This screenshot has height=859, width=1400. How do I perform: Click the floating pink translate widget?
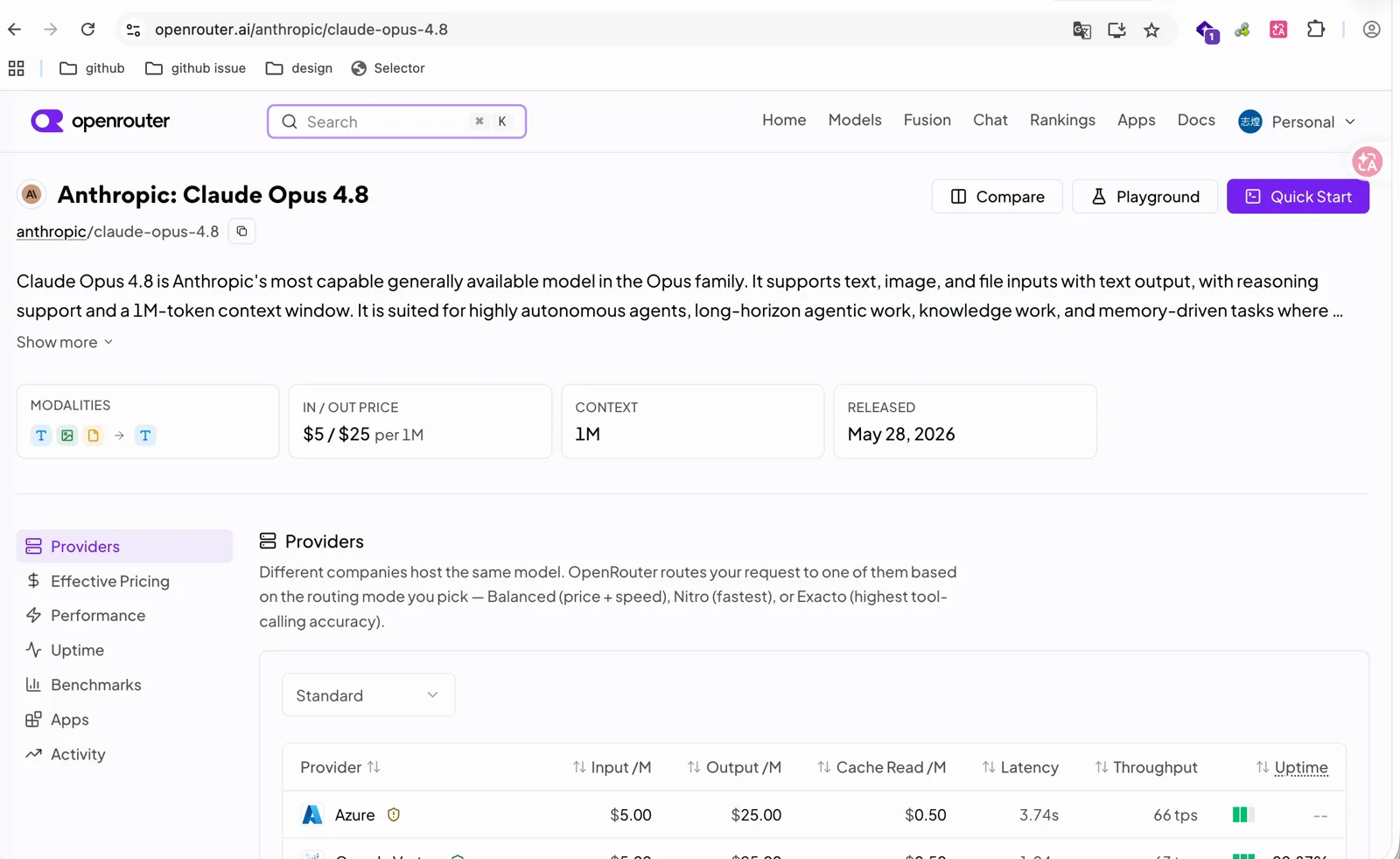click(1367, 162)
